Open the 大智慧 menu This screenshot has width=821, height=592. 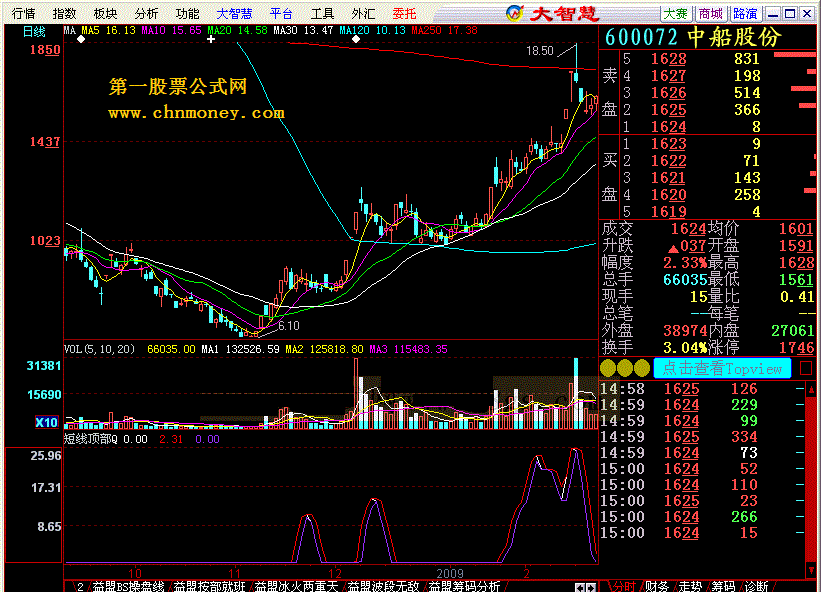click(234, 14)
